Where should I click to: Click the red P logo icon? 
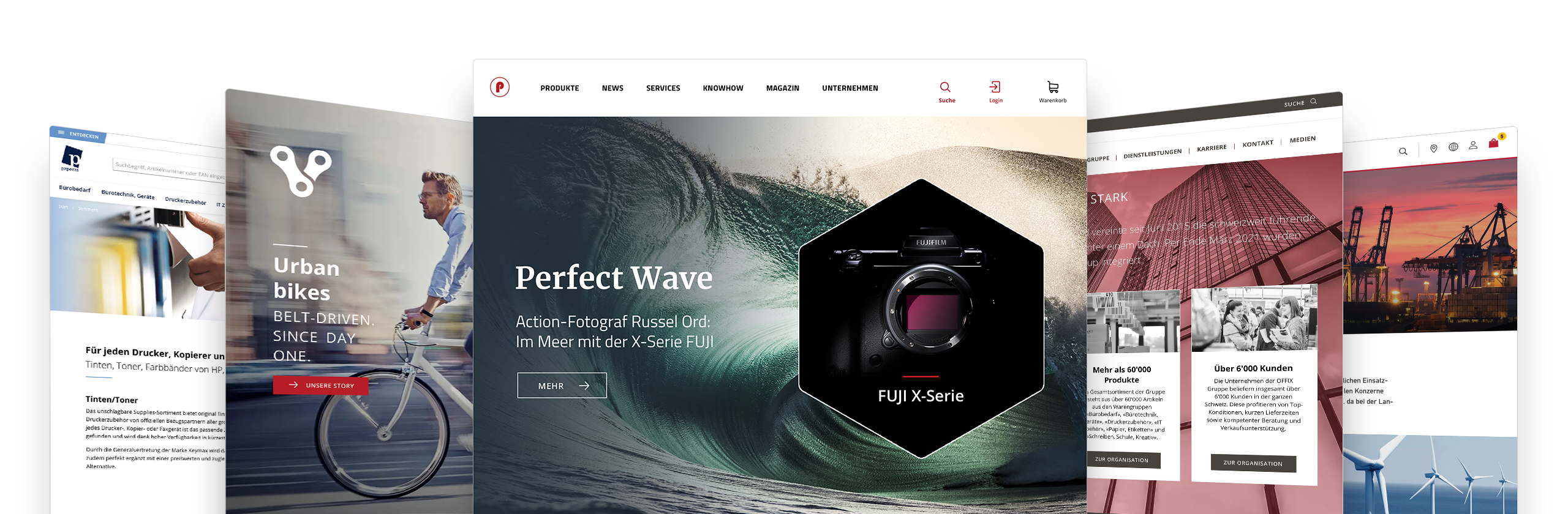(499, 88)
